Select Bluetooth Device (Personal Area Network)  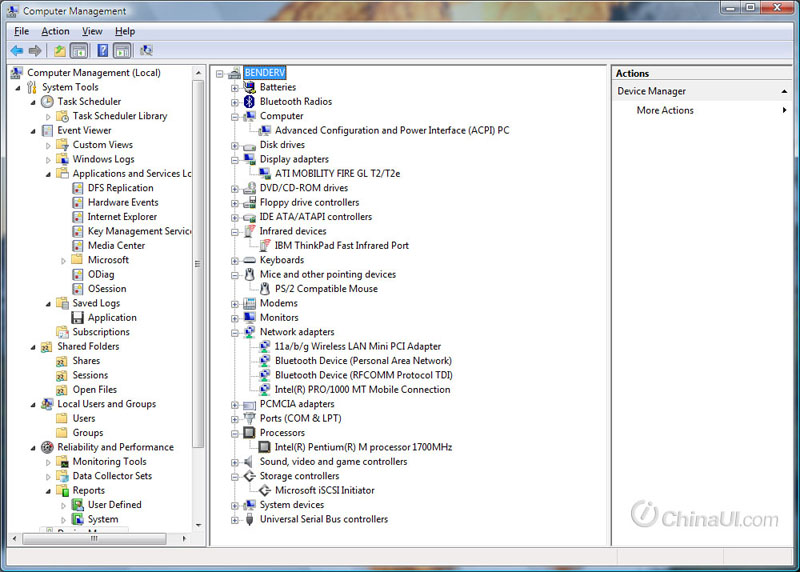[363, 361]
